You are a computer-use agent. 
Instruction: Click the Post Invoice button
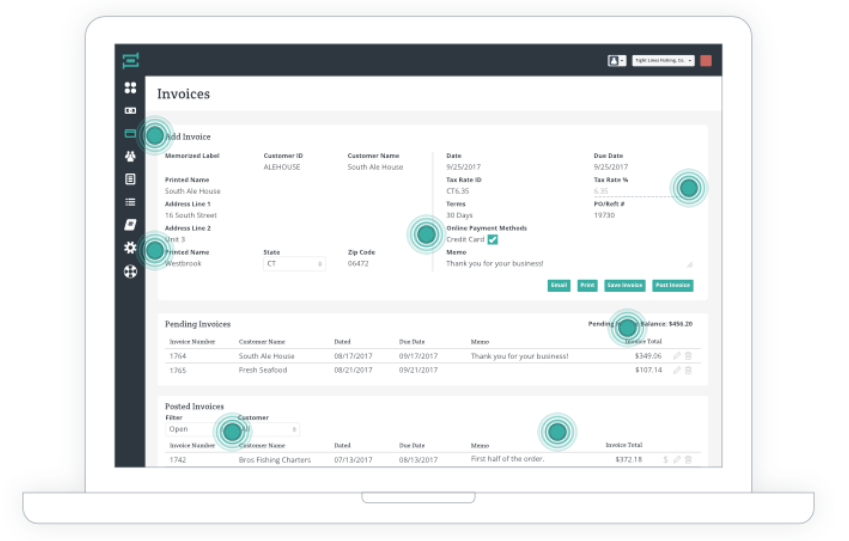[673, 286]
